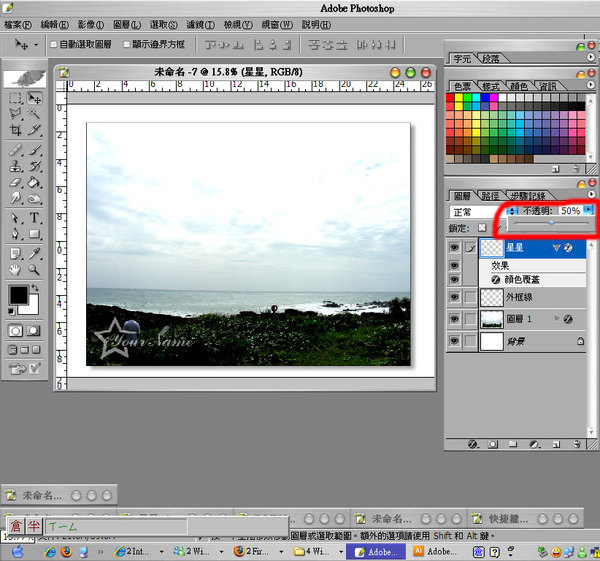Select the Healing Brush tool

click(15, 150)
